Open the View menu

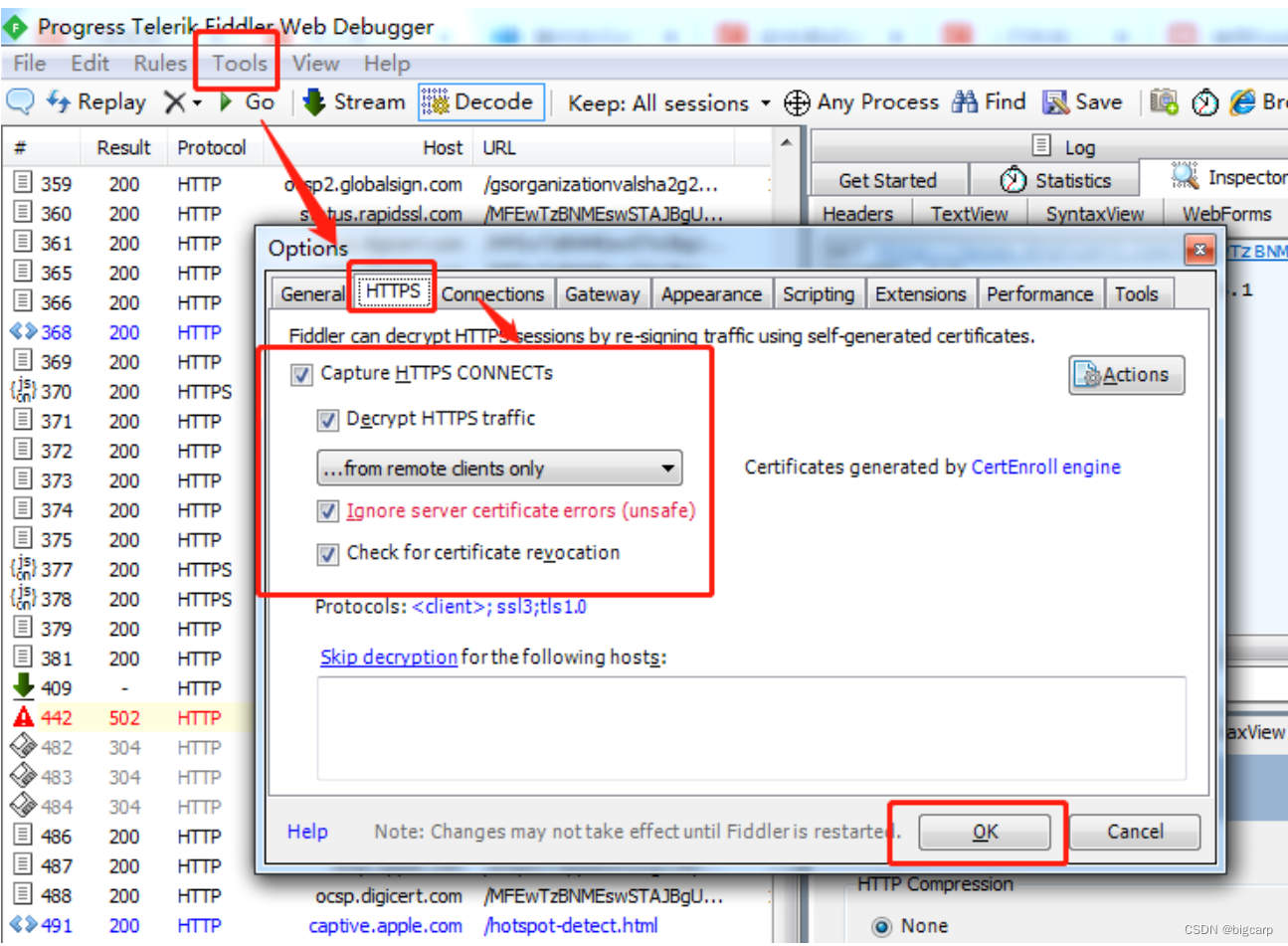point(316,63)
